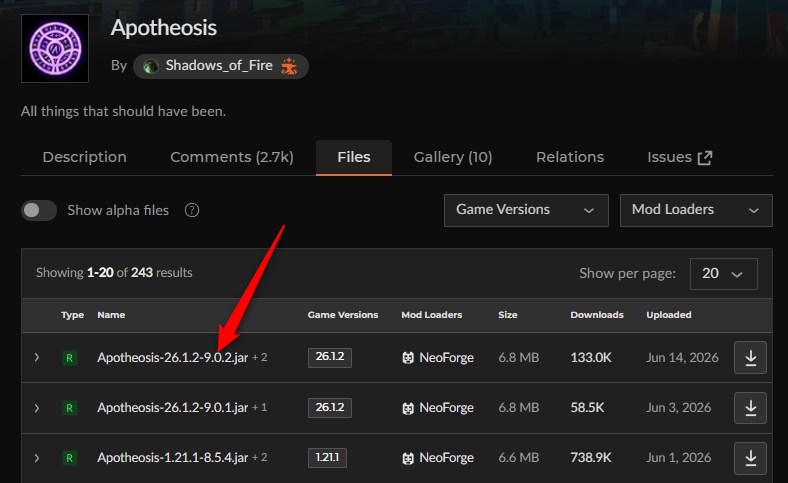Click the +1 extra versions on the 9.0.1 row

pos(259,407)
